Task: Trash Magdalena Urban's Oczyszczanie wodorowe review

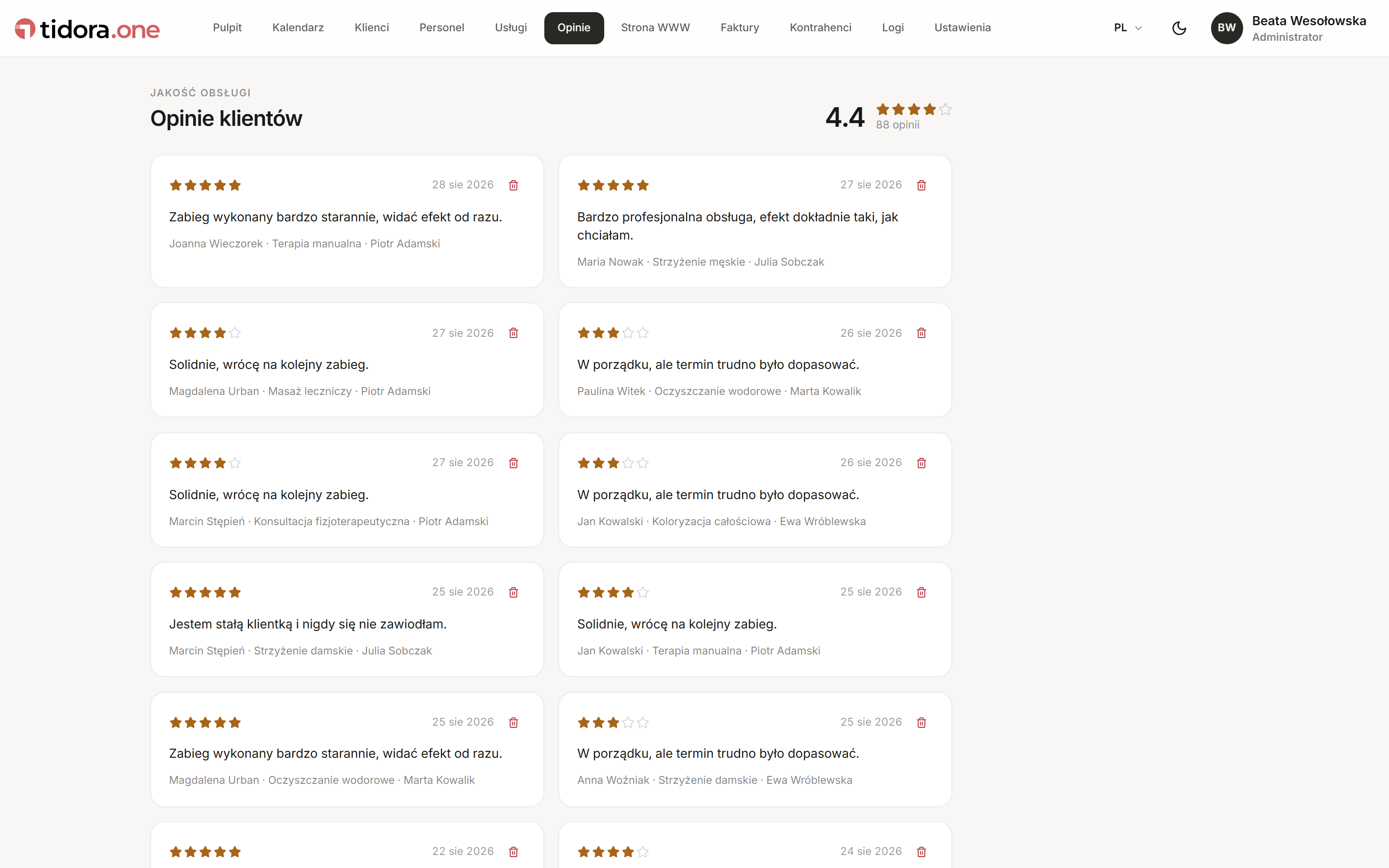Action: [x=513, y=722]
